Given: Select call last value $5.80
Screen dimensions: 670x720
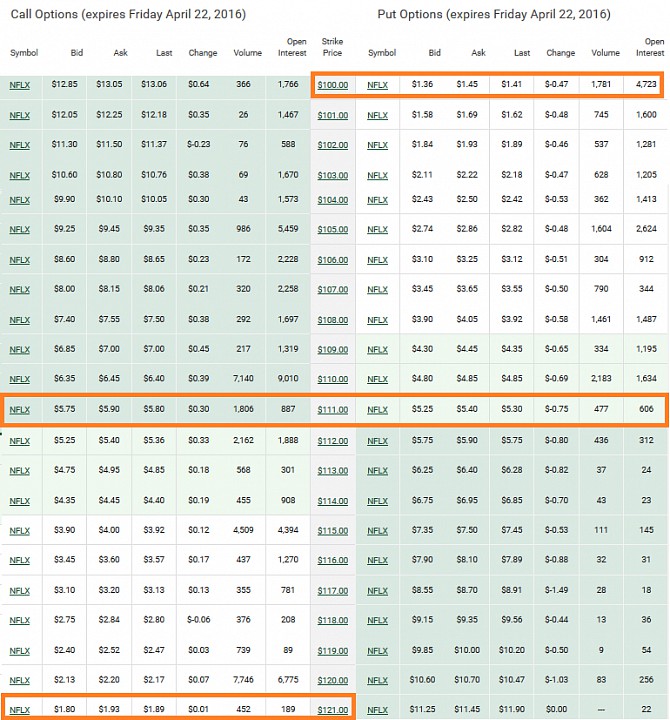Looking at the screenshot, I should click(x=154, y=409).
